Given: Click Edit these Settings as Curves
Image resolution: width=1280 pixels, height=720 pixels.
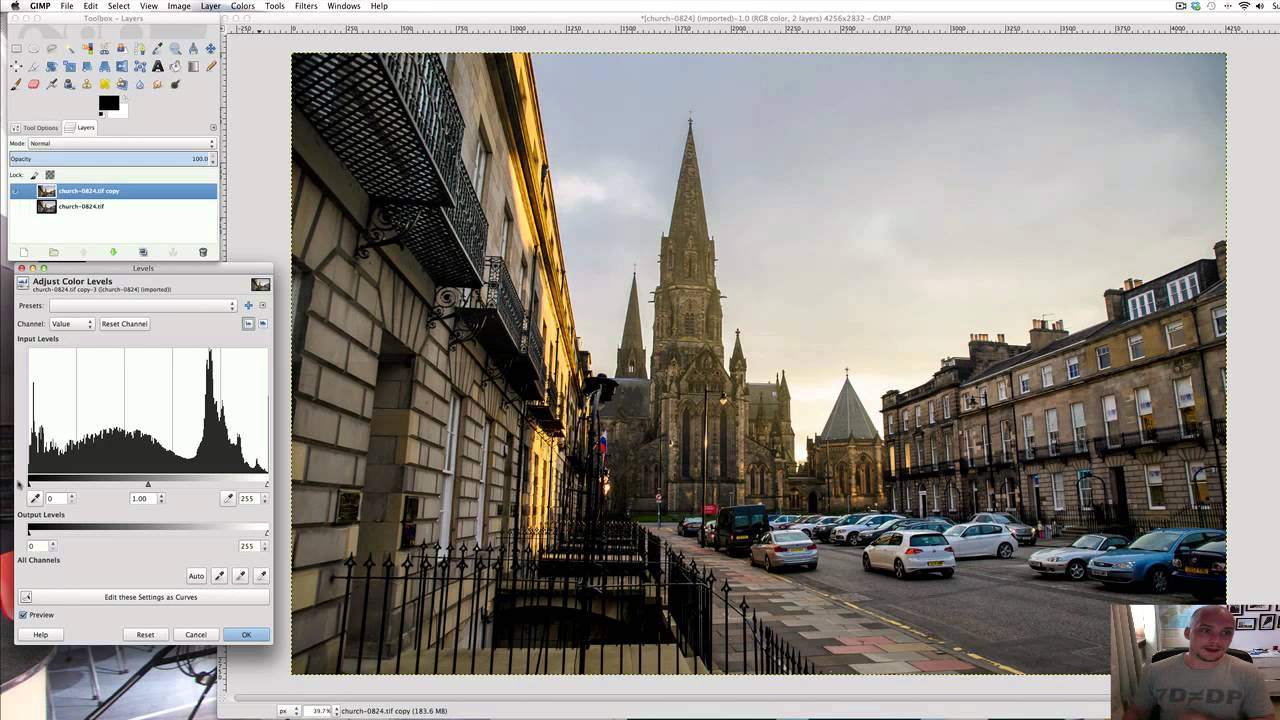Looking at the screenshot, I should click(143, 597).
